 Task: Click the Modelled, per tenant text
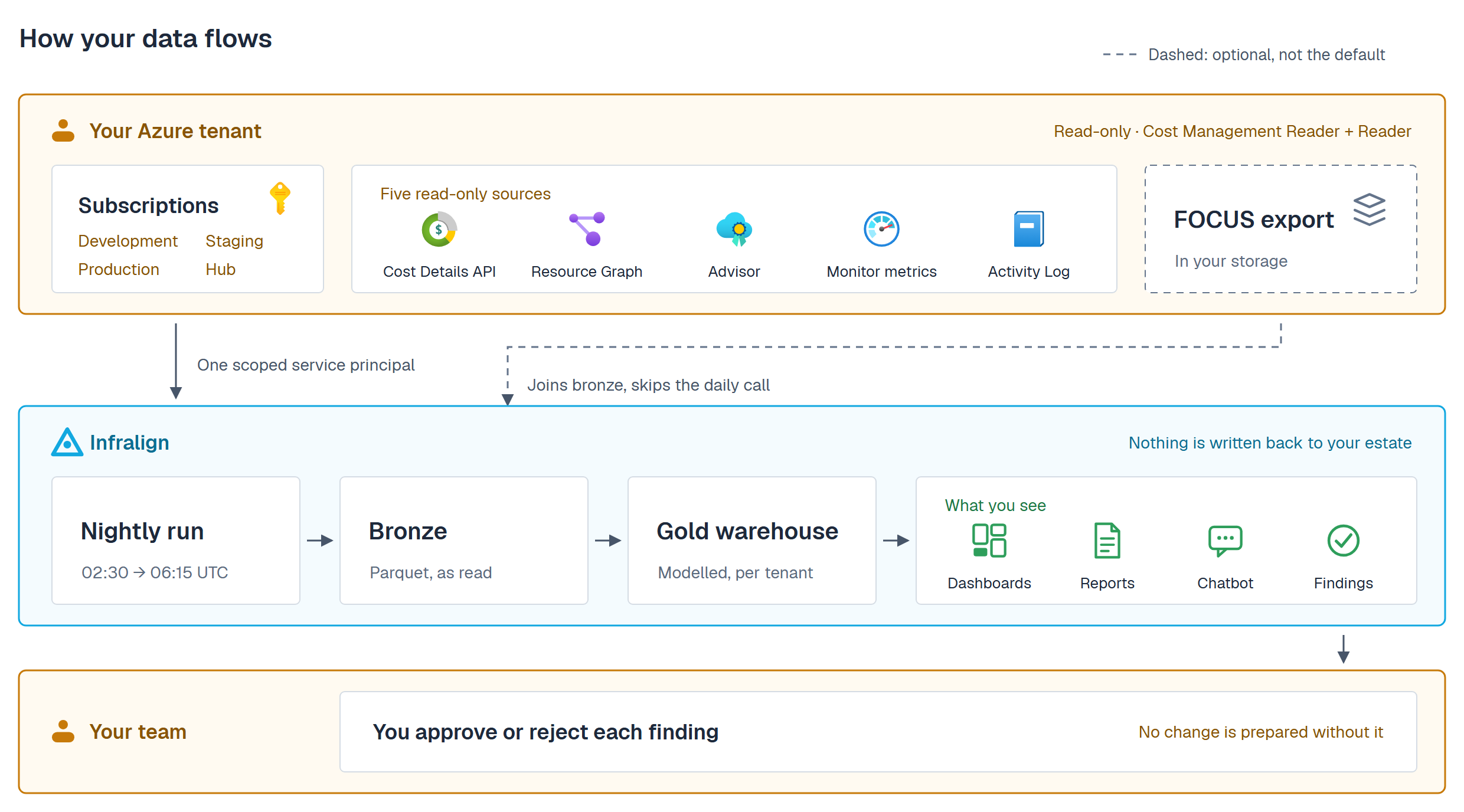736,572
